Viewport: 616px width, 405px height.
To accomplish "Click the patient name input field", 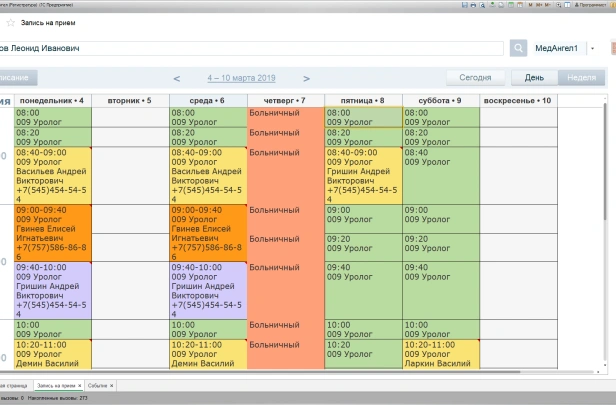I will pos(250,48).
